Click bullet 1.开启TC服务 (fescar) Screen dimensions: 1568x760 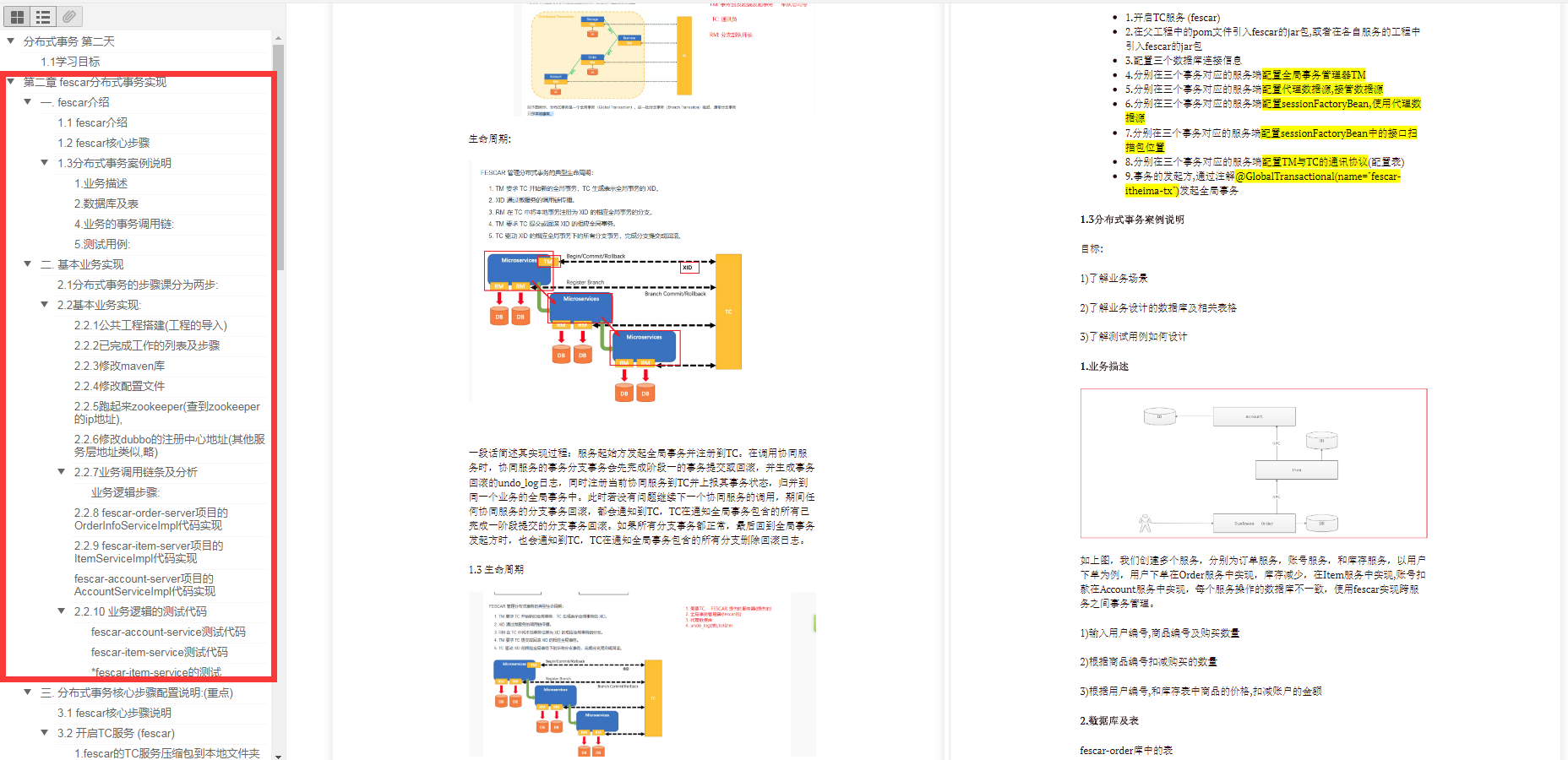(1173, 17)
